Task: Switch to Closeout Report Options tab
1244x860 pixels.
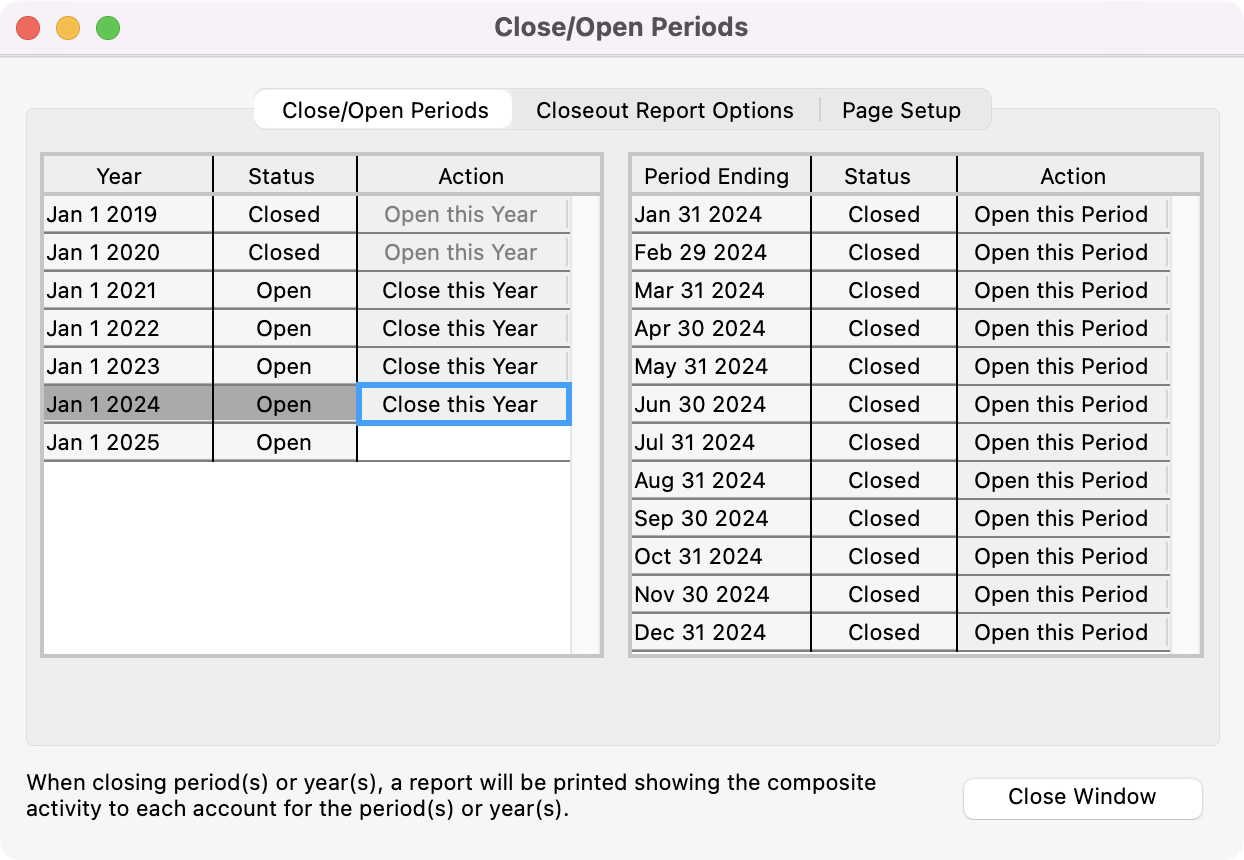Action: (x=664, y=110)
